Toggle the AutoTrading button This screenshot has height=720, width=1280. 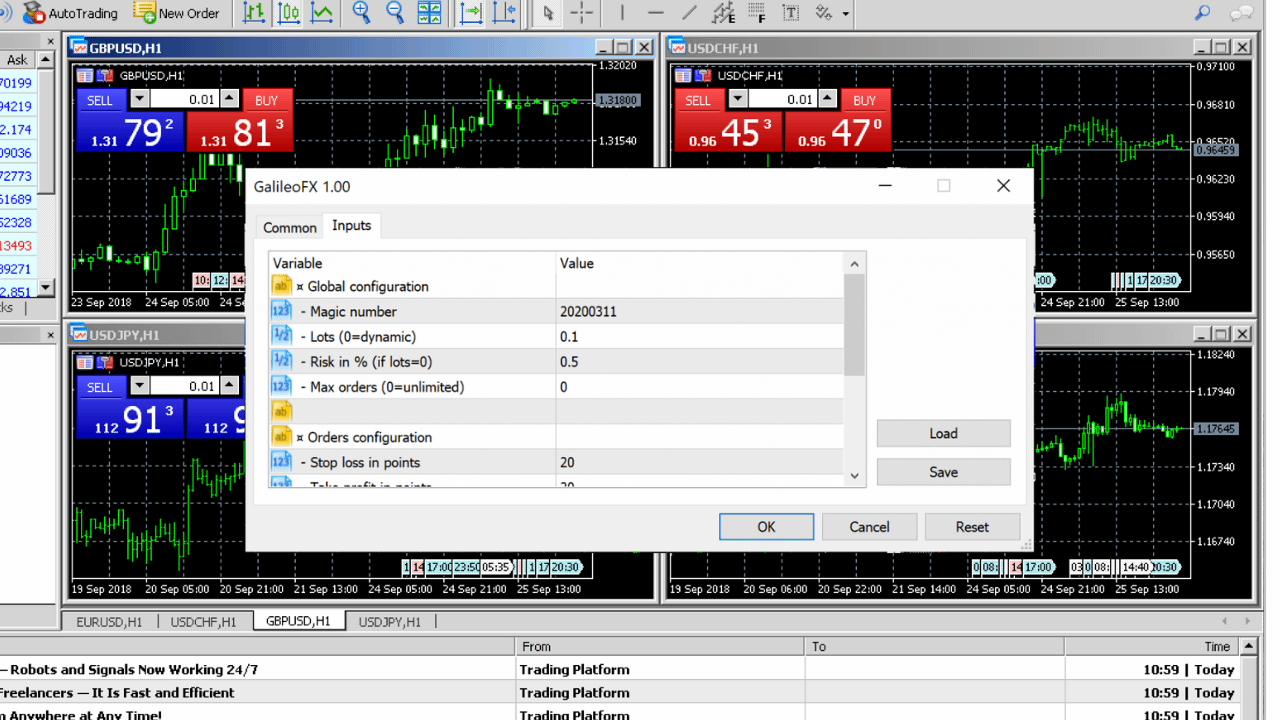pos(70,13)
